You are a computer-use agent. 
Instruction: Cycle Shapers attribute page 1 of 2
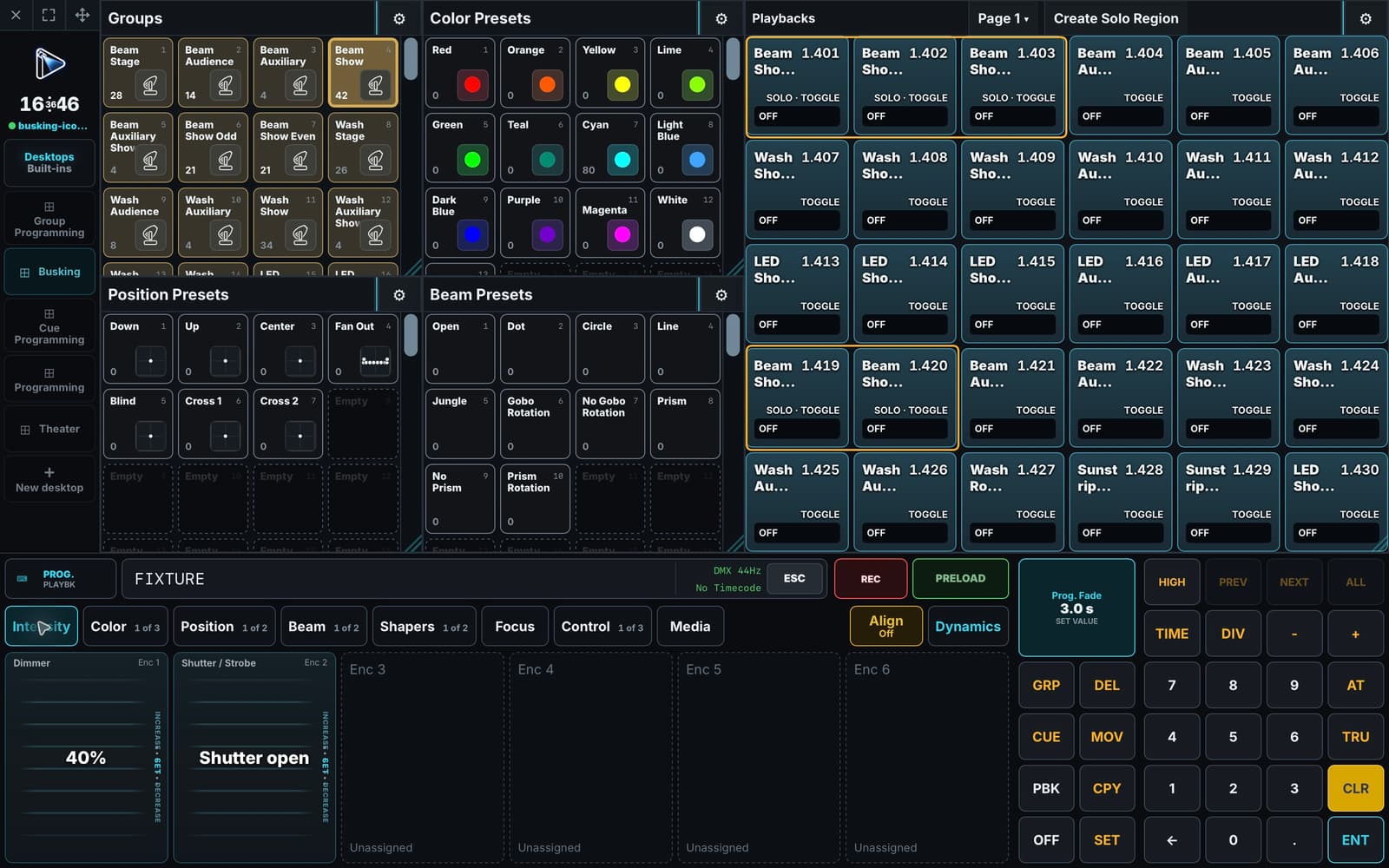point(424,627)
